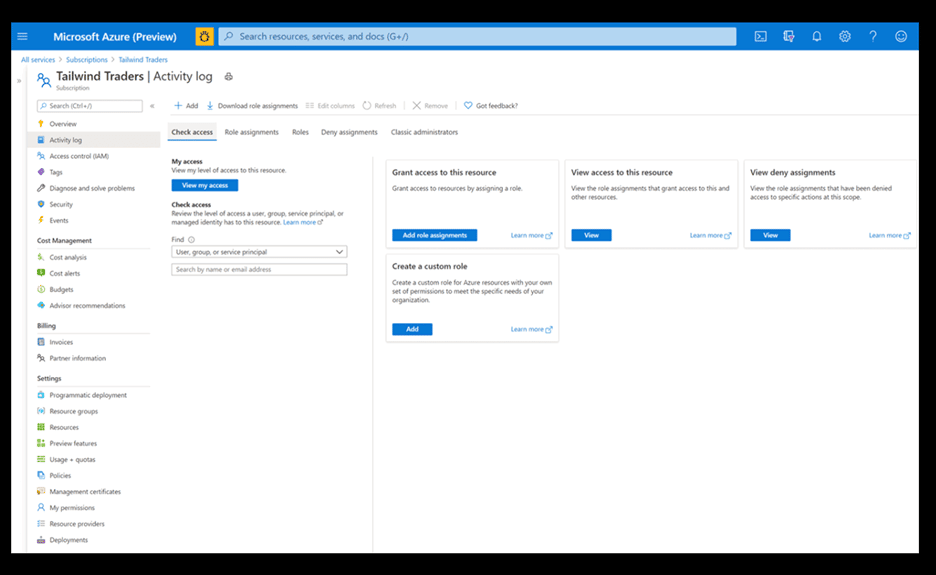Click Add role assignments button
The height and width of the screenshot is (575, 936).
[435, 235]
